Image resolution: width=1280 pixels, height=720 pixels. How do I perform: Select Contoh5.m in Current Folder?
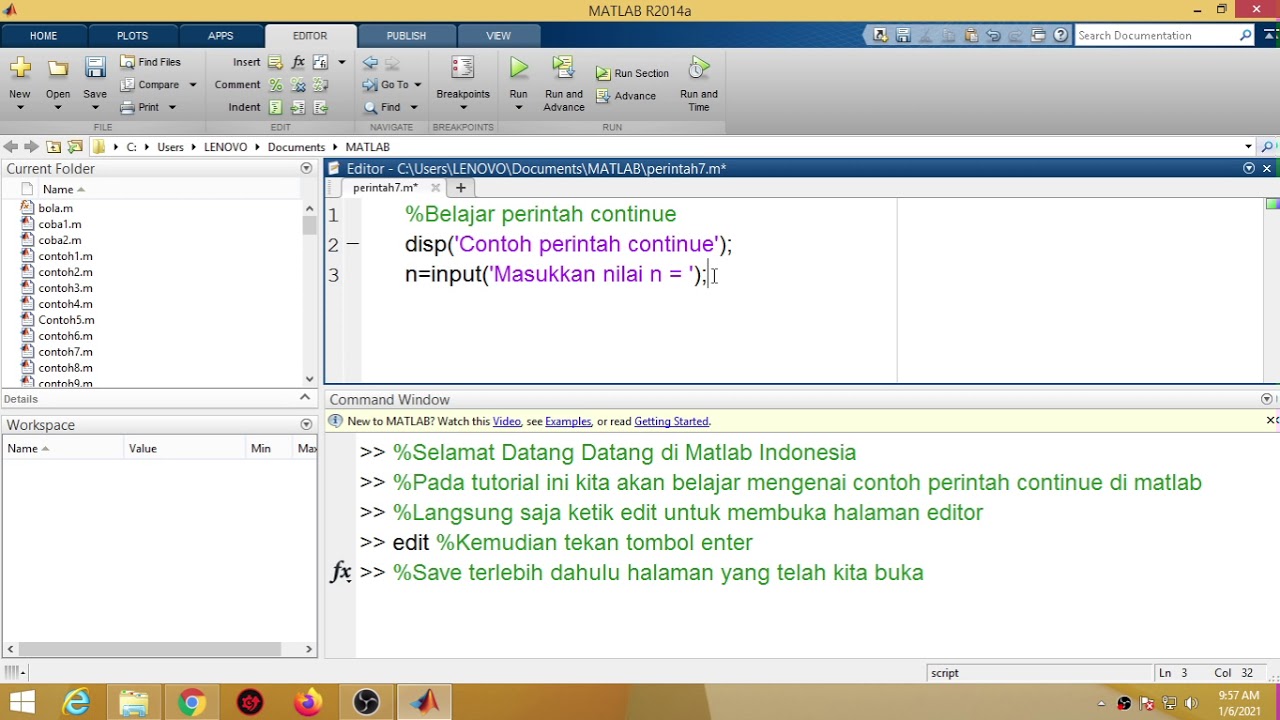pos(66,320)
